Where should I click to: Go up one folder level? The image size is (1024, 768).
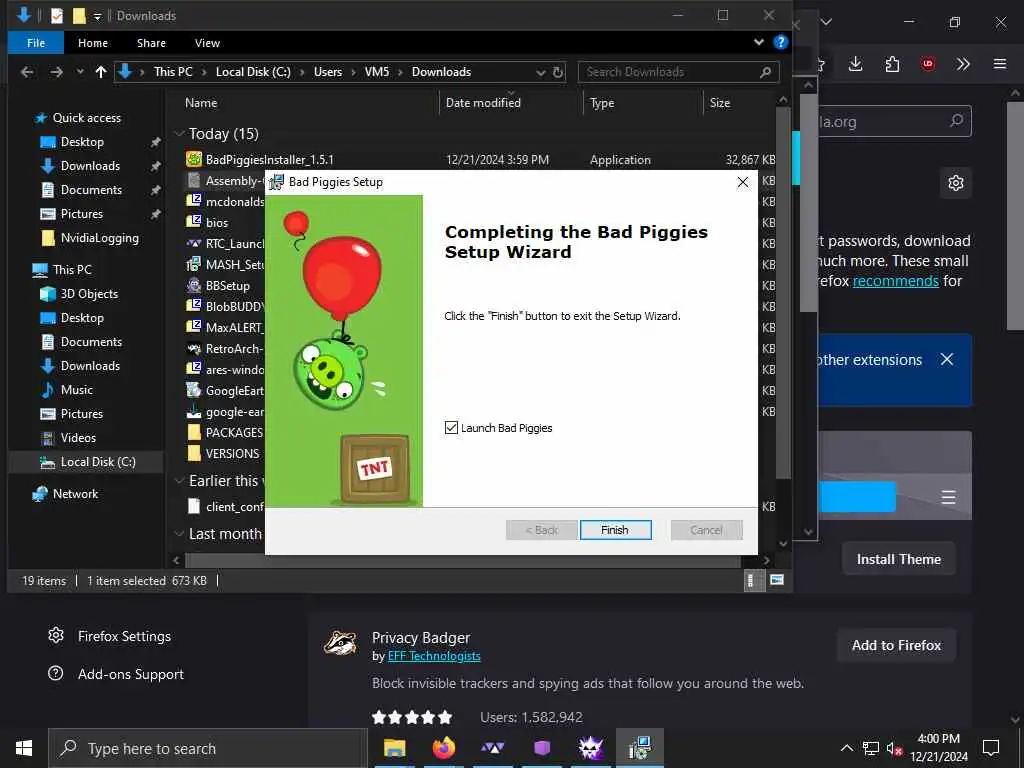pyautogui.click(x=101, y=72)
